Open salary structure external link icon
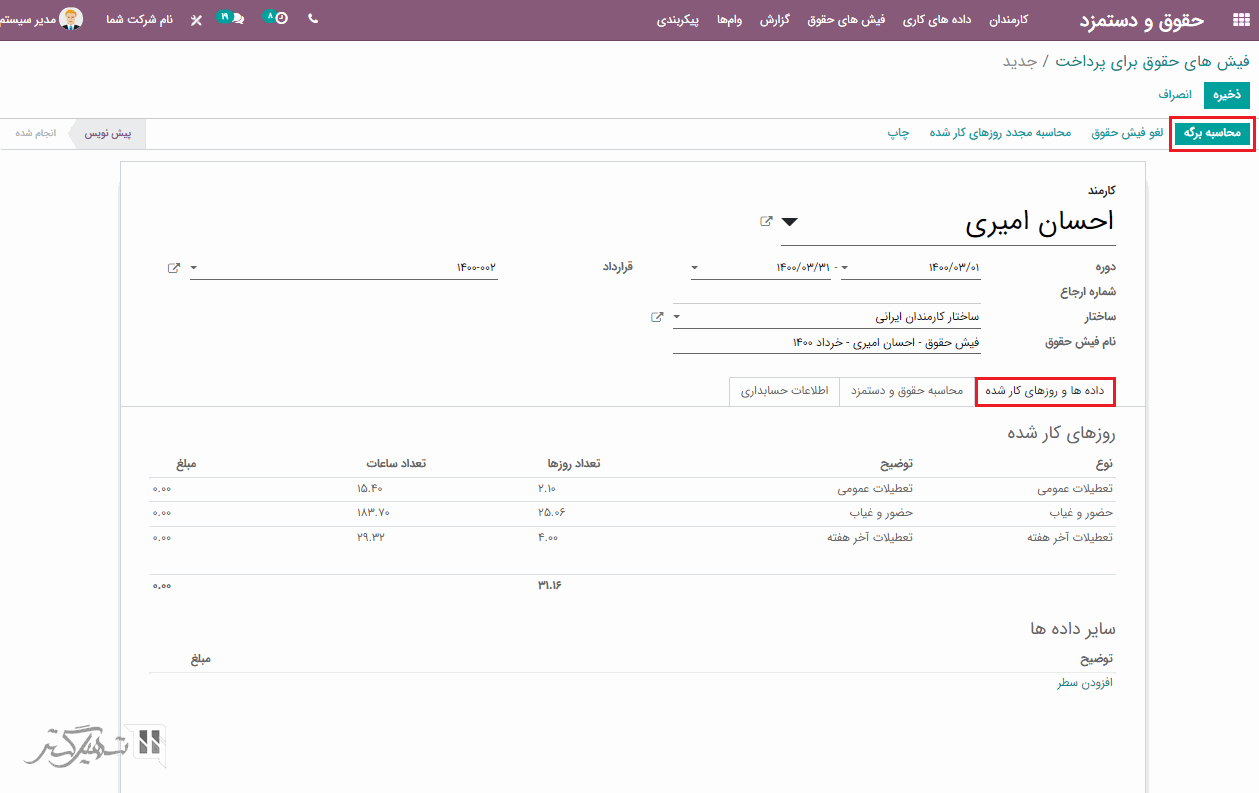Screen dimensions: 1259x793 tap(657, 317)
